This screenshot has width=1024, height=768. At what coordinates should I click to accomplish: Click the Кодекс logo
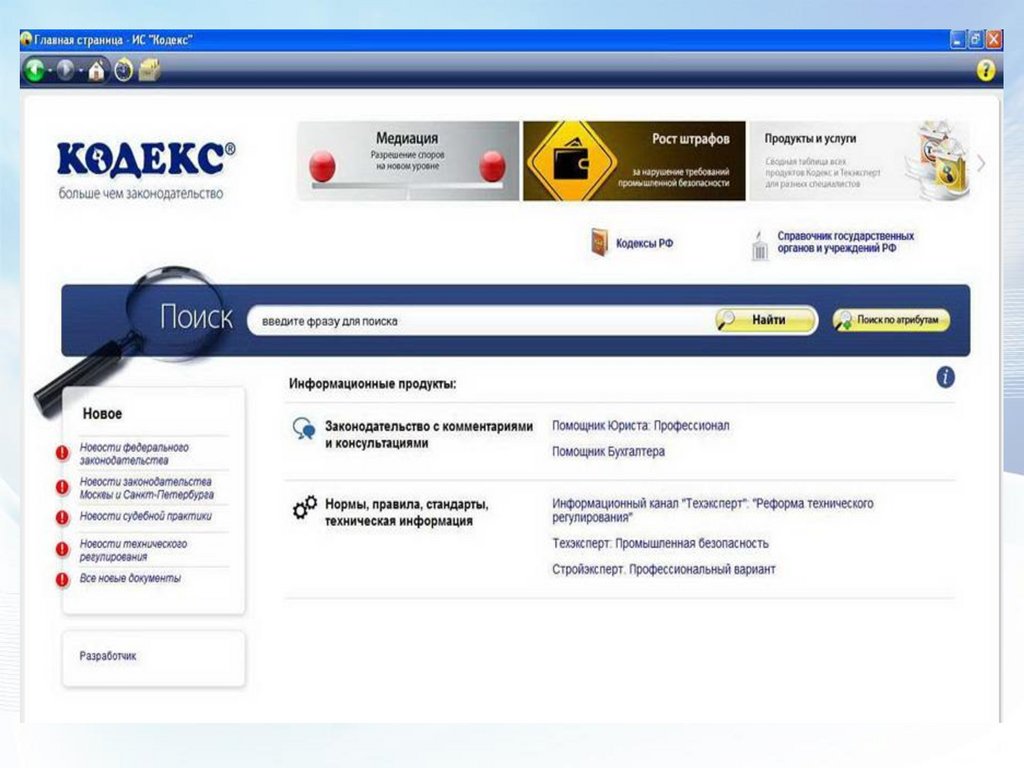(x=146, y=159)
